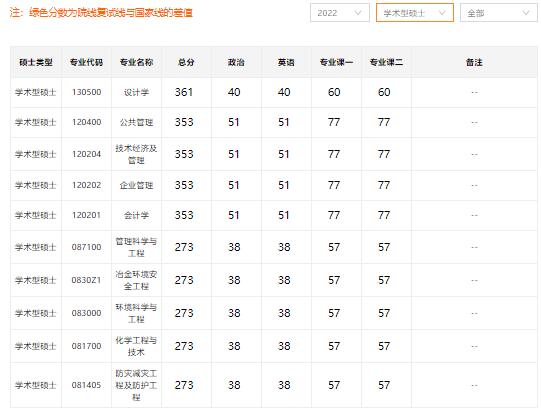The width and height of the screenshot is (541, 413).
Task: Click the 专业代码 column header
Action: (x=86, y=62)
